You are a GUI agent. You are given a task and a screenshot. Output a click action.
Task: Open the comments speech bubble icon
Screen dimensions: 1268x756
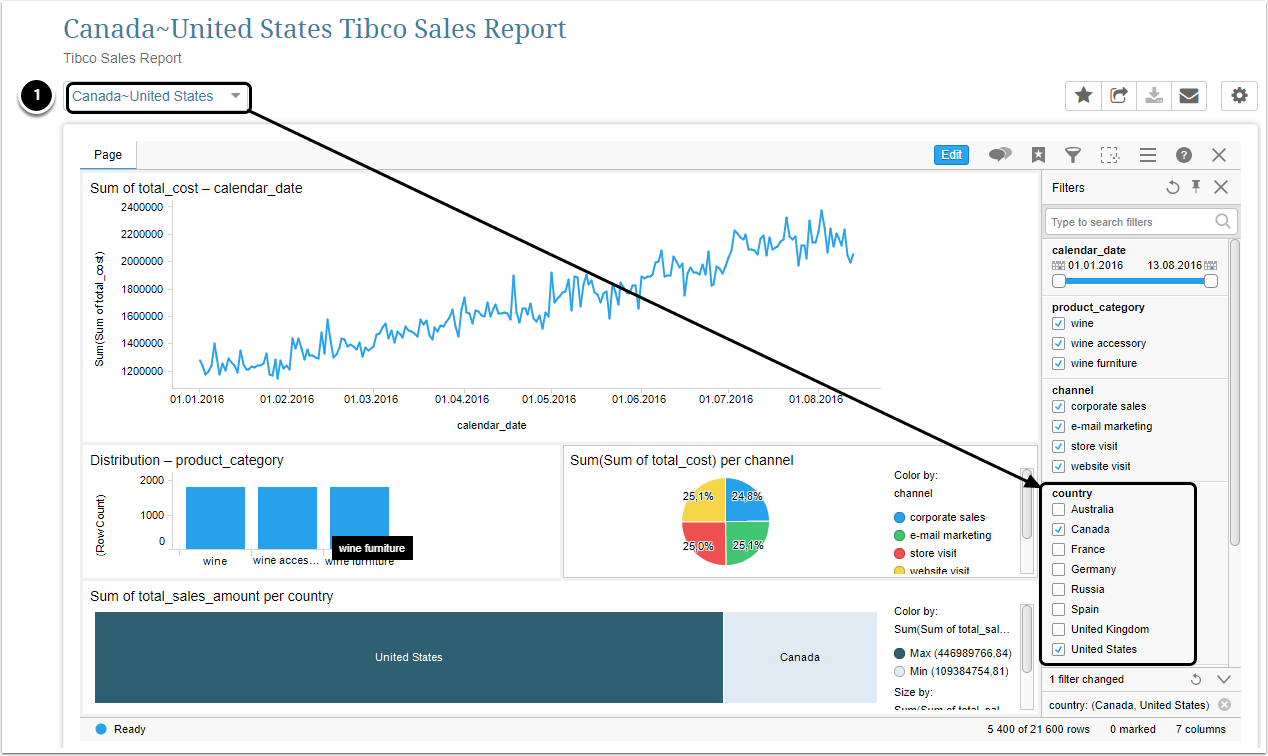(1000, 155)
